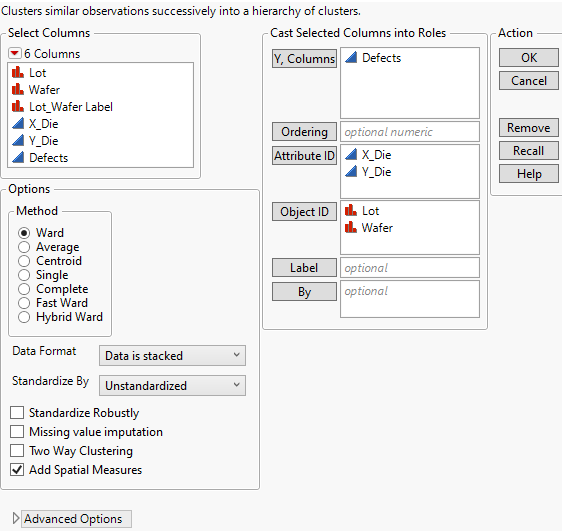Click the By optional field
This screenshot has width=562, height=531.
click(x=410, y=299)
